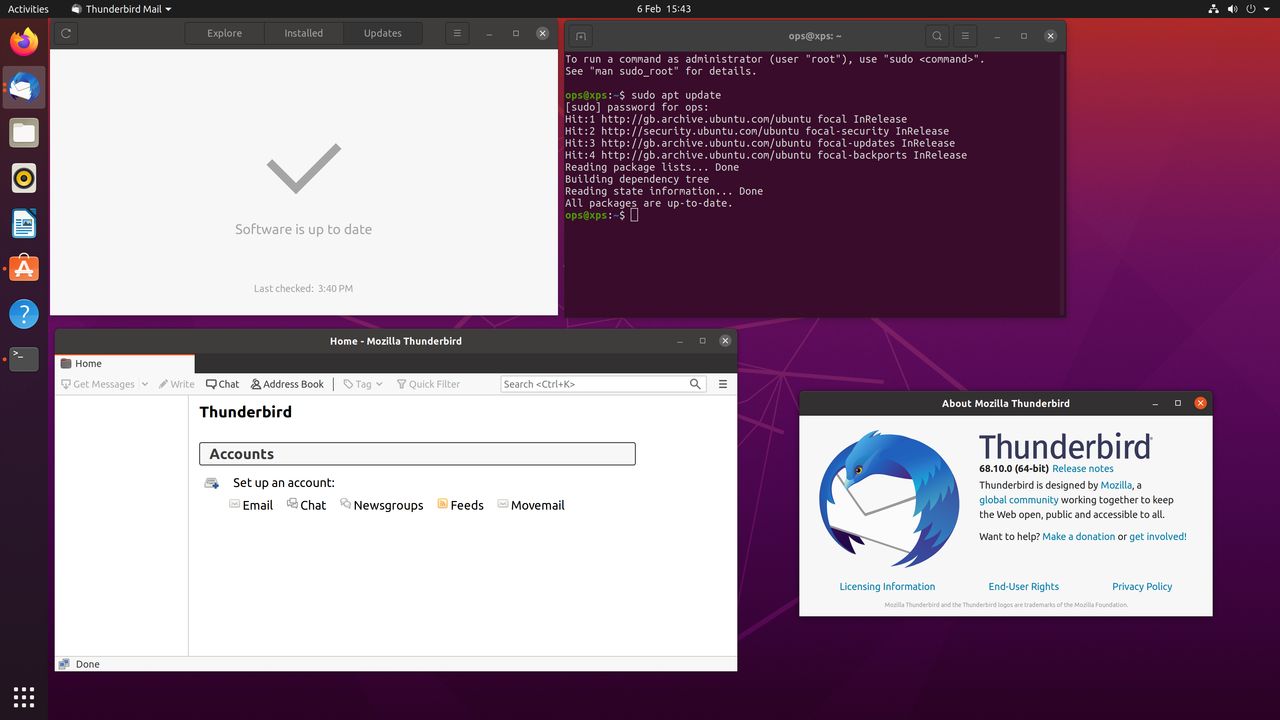Open the Privacy Policy link

[1142, 587]
